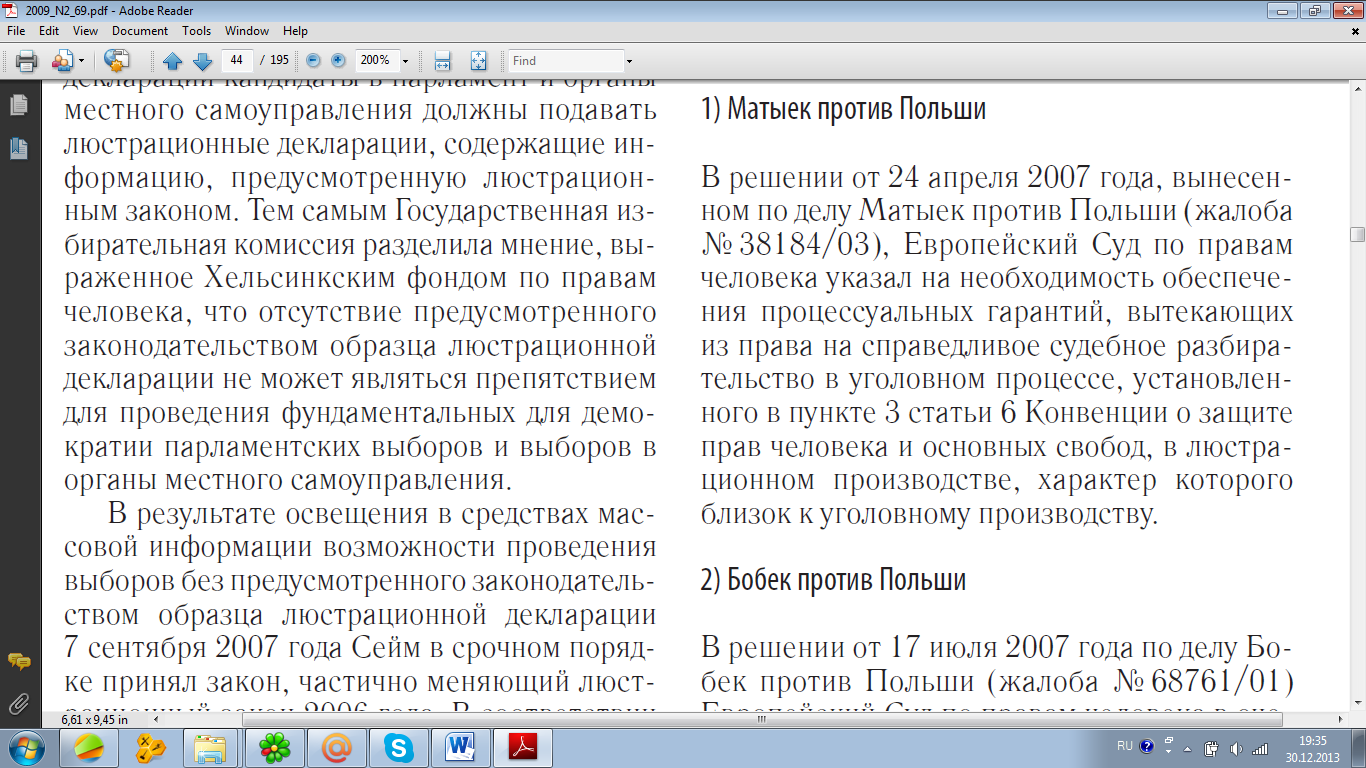Open the View menu
The image size is (1366, 768).
(85, 31)
